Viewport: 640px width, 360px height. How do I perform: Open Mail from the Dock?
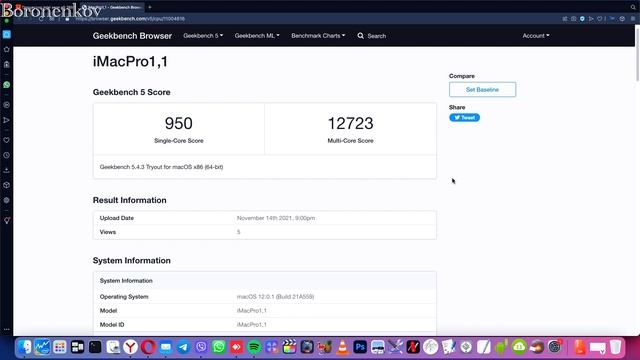pyautogui.click(x=166, y=347)
